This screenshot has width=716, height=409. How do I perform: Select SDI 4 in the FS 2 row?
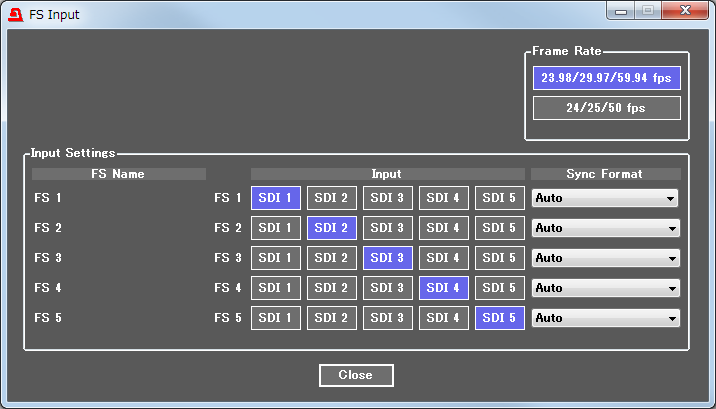pos(443,228)
